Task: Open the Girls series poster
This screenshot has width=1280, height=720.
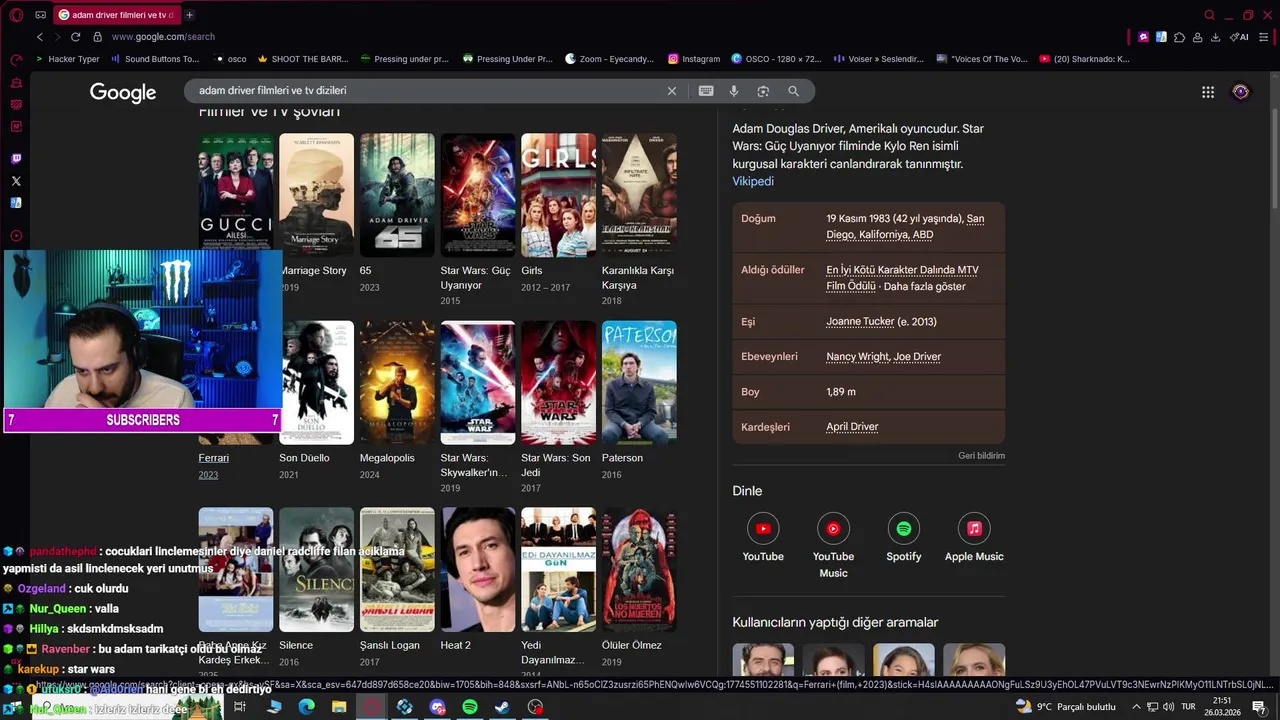Action: point(558,195)
